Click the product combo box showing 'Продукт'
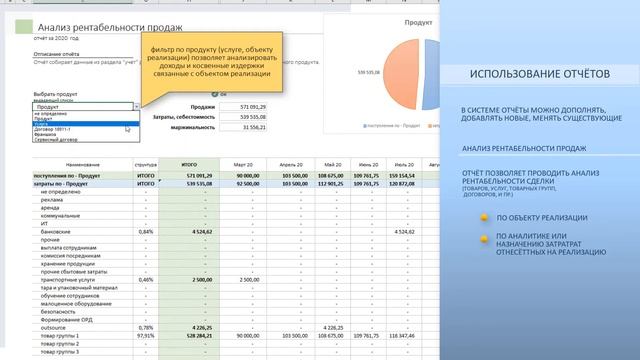Image resolution: width=640 pixels, height=360 pixels. [x=83, y=107]
